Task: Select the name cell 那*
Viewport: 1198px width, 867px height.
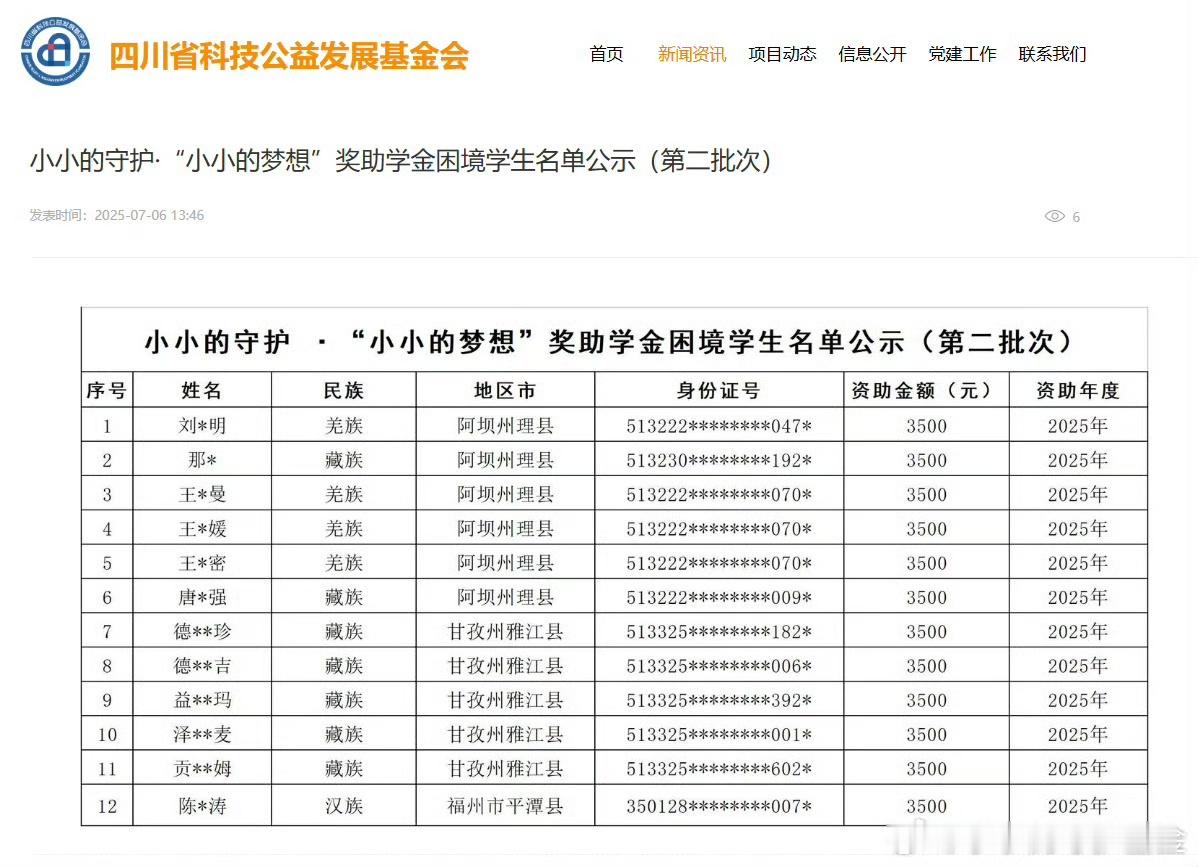Action: 202,460
